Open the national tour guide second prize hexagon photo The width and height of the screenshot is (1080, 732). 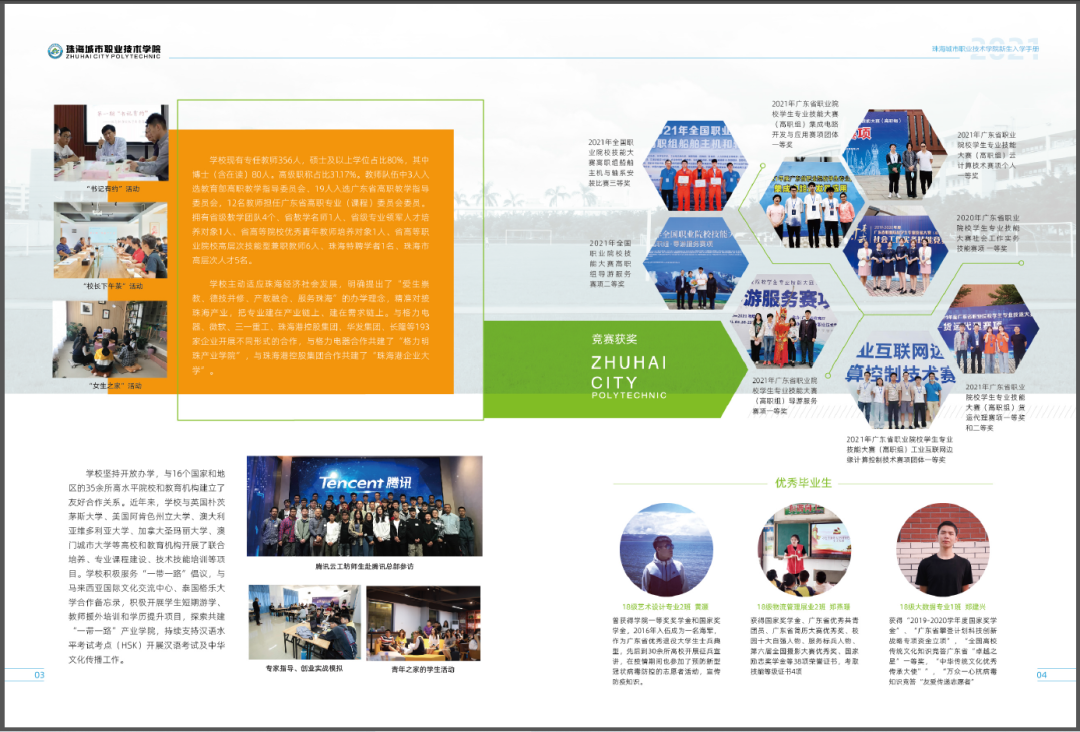click(696, 263)
